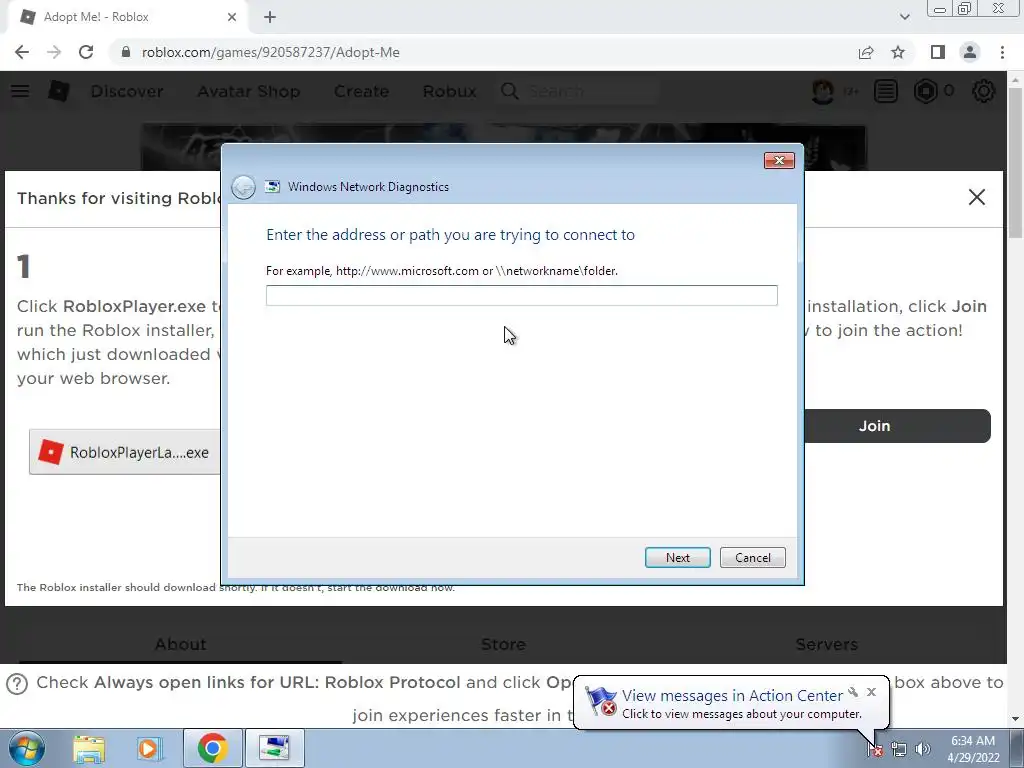Open the Windows Start menu
The image size is (1024, 768).
tap(26, 748)
